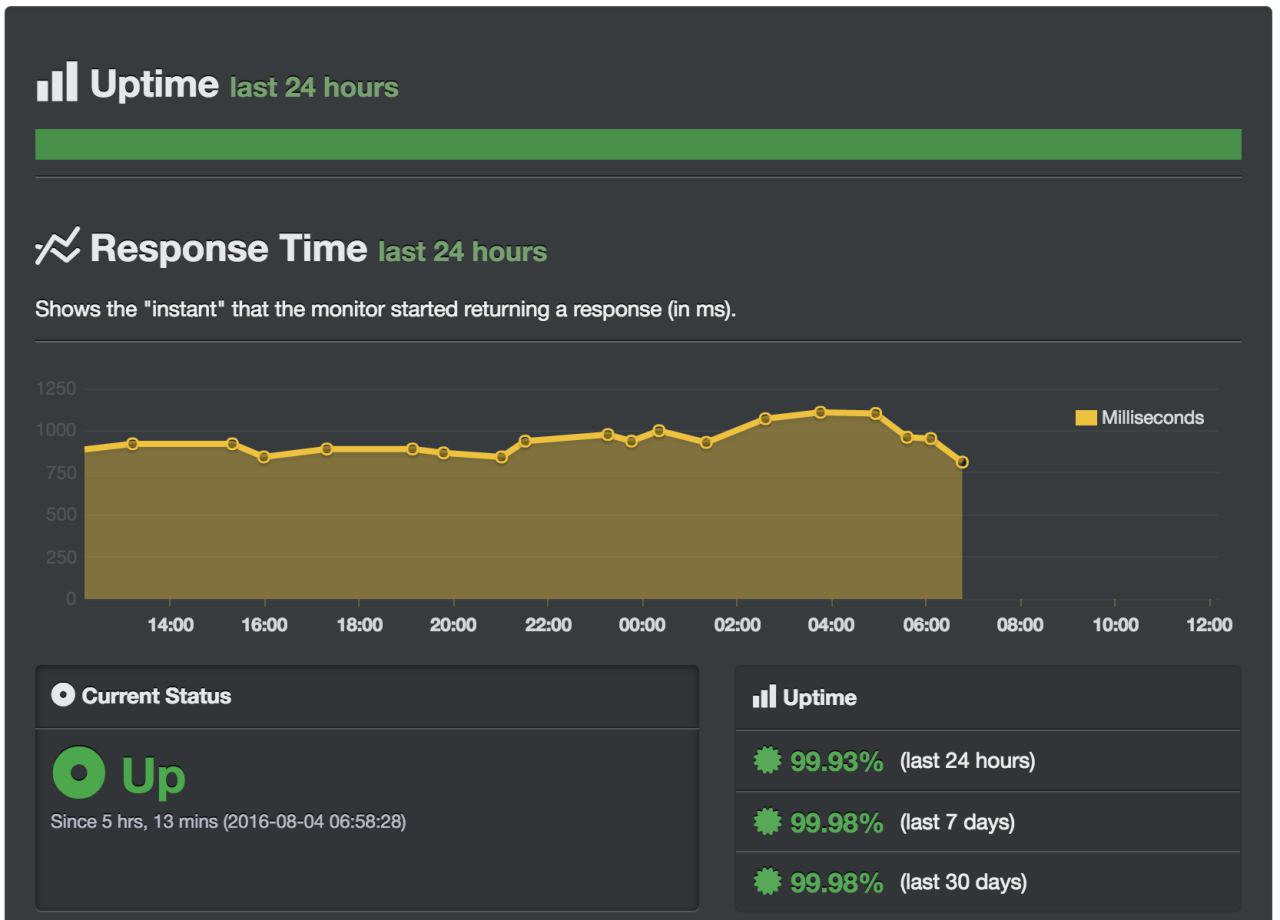Click the green 24-hour uptime bar

point(638,144)
